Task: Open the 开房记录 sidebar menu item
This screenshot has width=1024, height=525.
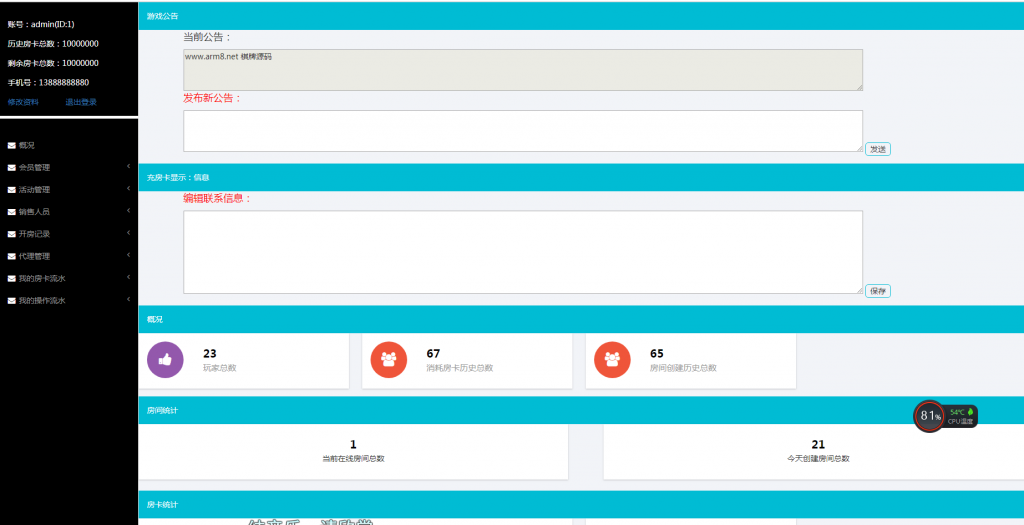Action: click(69, 234)
